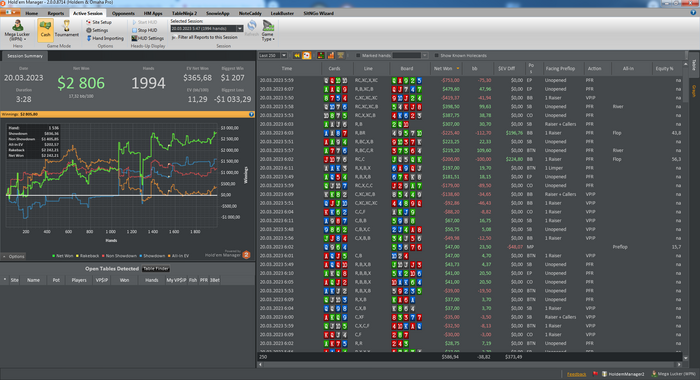Click the hand replayer cards icon
This screenshot has width=700, height=380.
coord(307,55)
